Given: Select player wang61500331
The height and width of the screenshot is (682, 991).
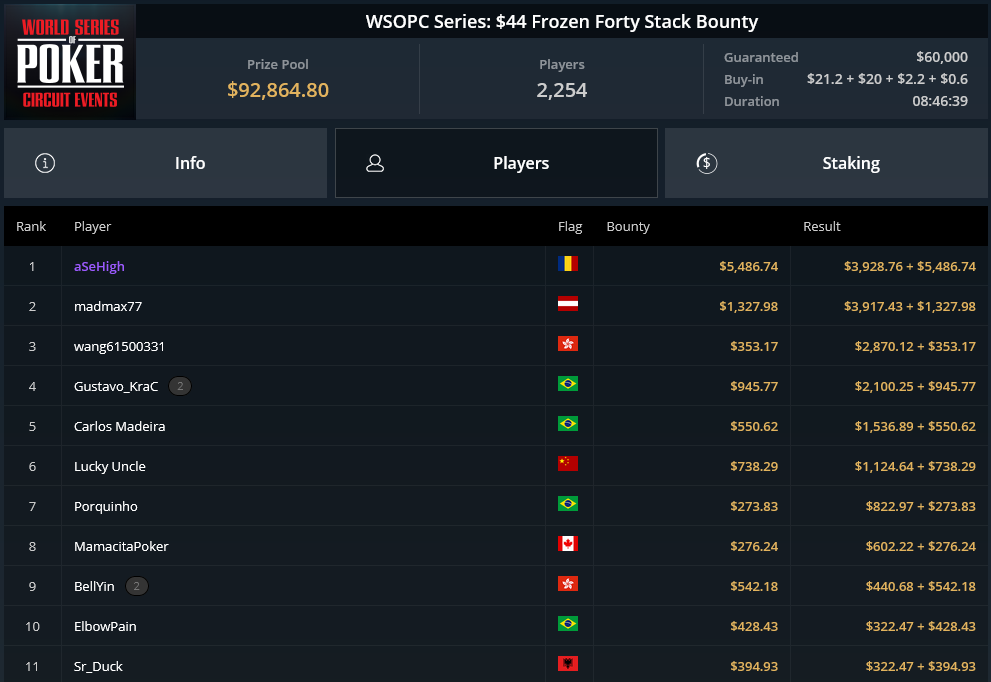Looking at the screenshot, I should (x=119, y=346).
